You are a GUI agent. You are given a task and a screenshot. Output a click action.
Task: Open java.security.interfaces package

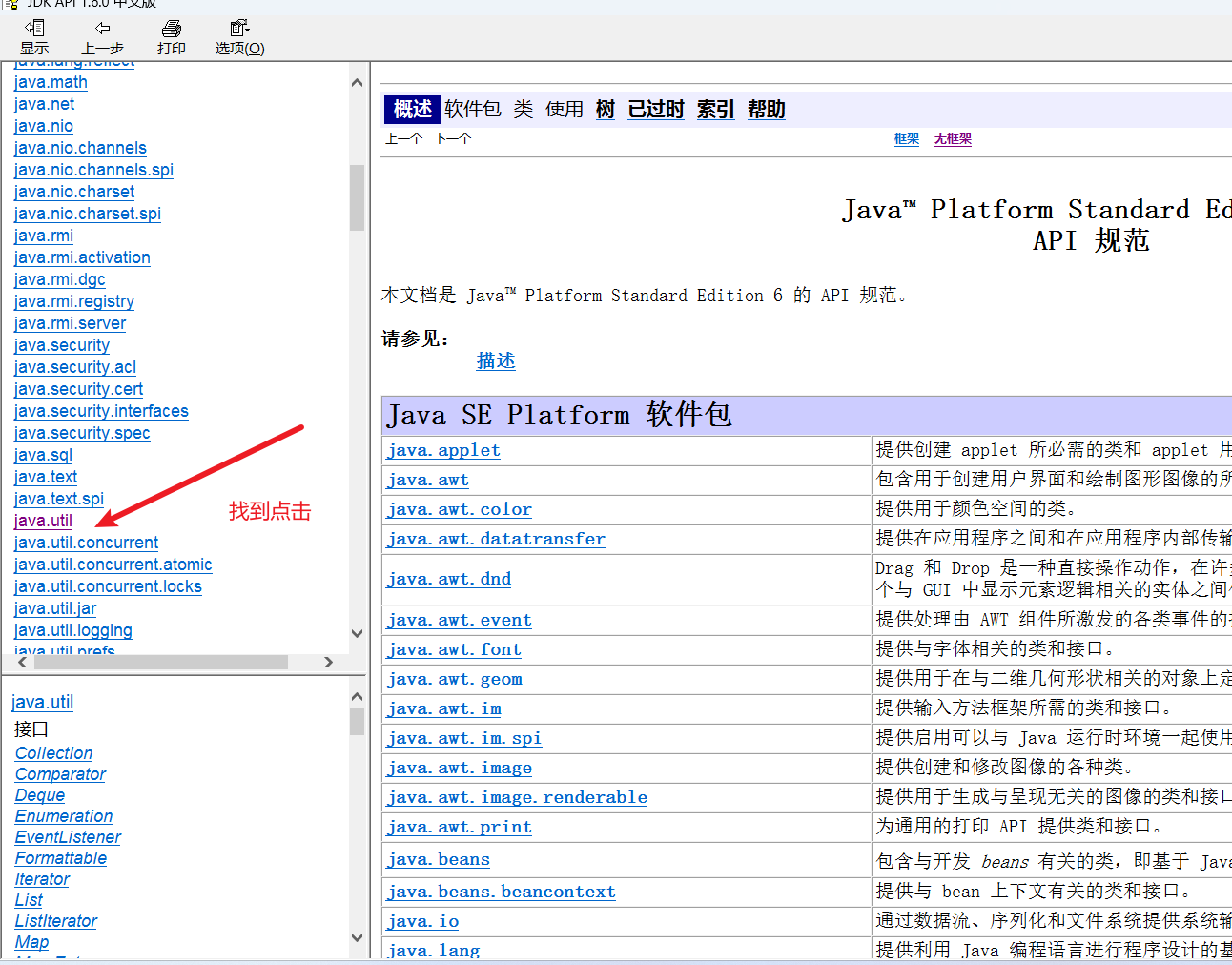click(101, 411)
